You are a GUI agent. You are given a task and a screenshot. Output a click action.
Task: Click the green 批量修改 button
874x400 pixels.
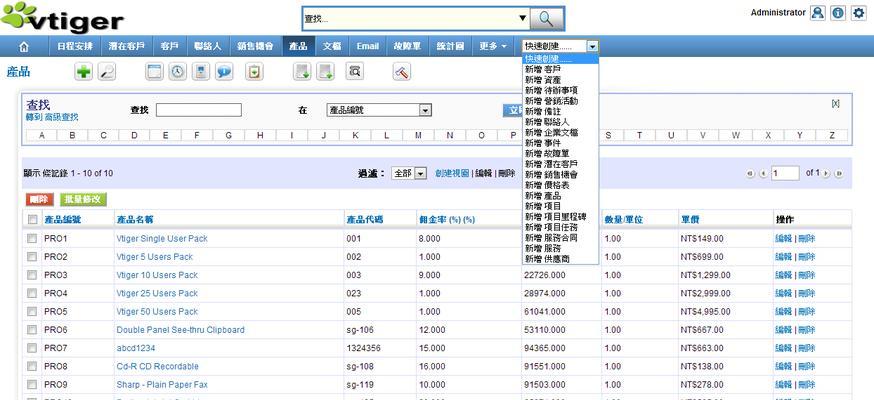(83, 199)
